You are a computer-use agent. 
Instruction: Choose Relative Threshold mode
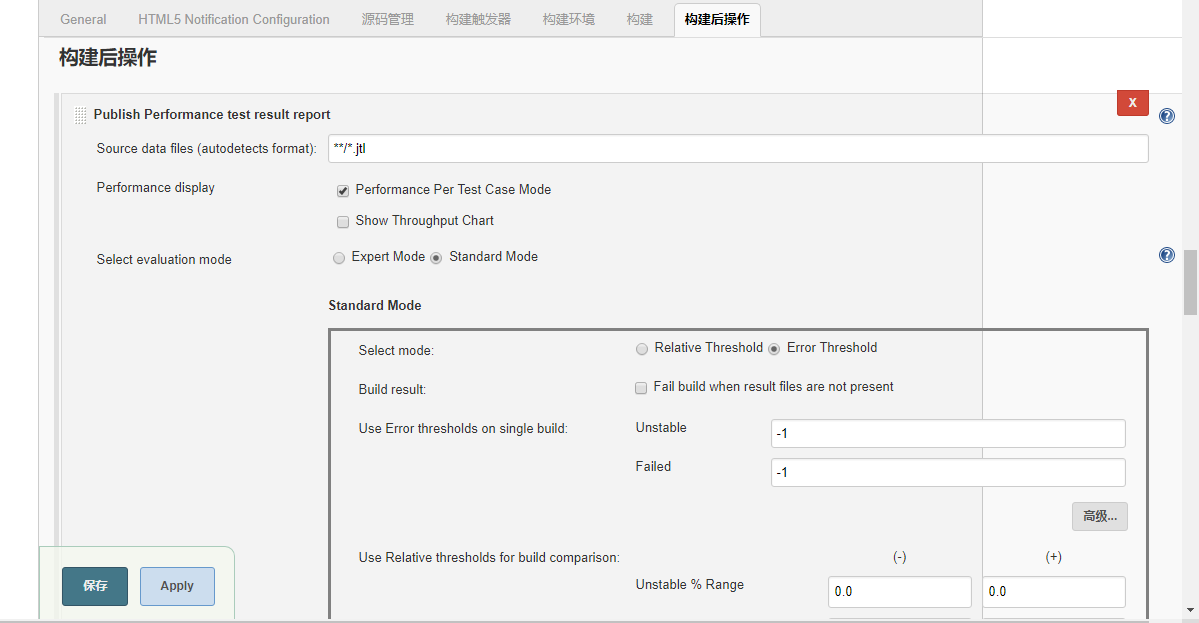642,349
